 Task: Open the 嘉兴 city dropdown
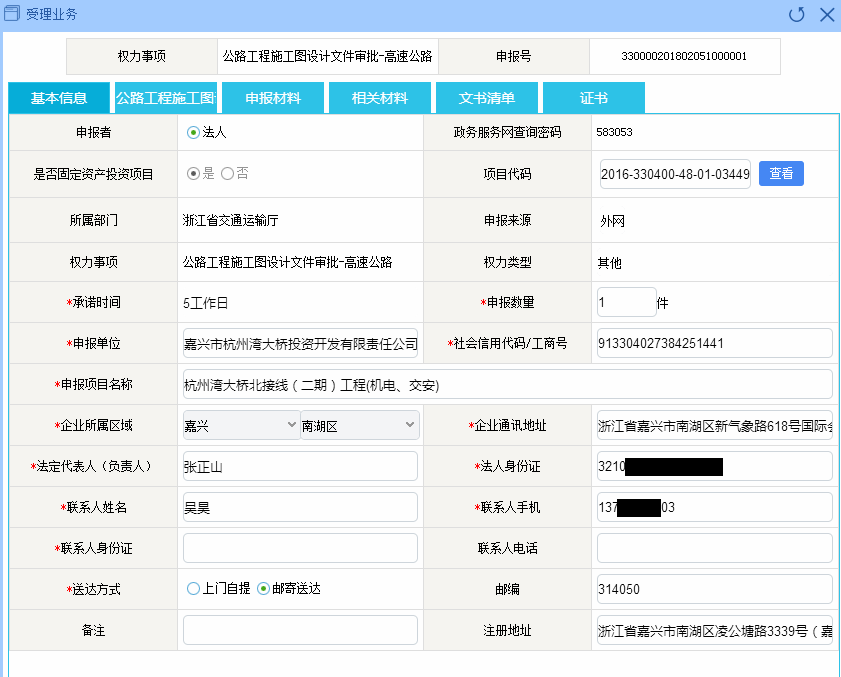point(241,426)
